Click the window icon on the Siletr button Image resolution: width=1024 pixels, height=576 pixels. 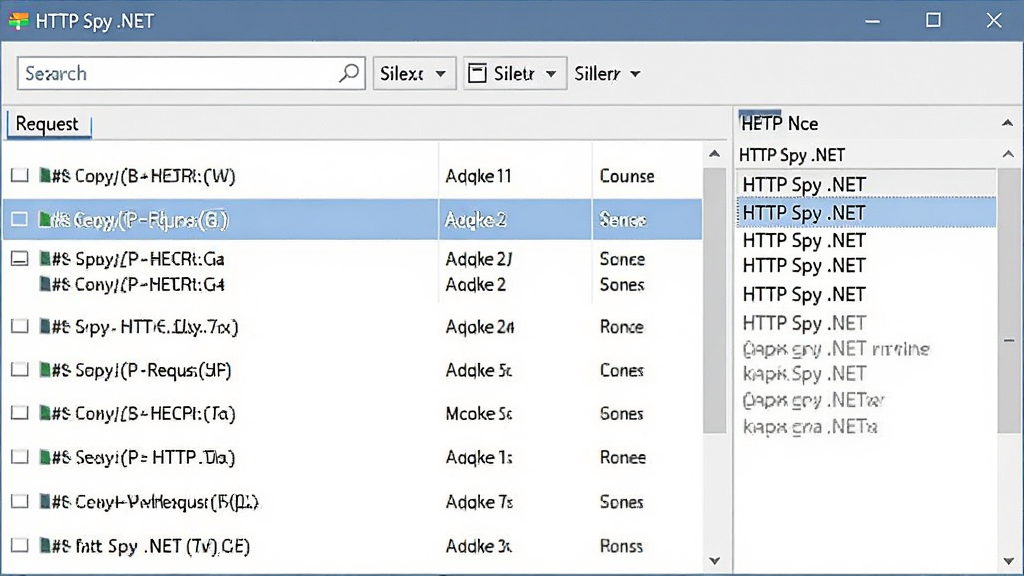(x=477, y=73)
